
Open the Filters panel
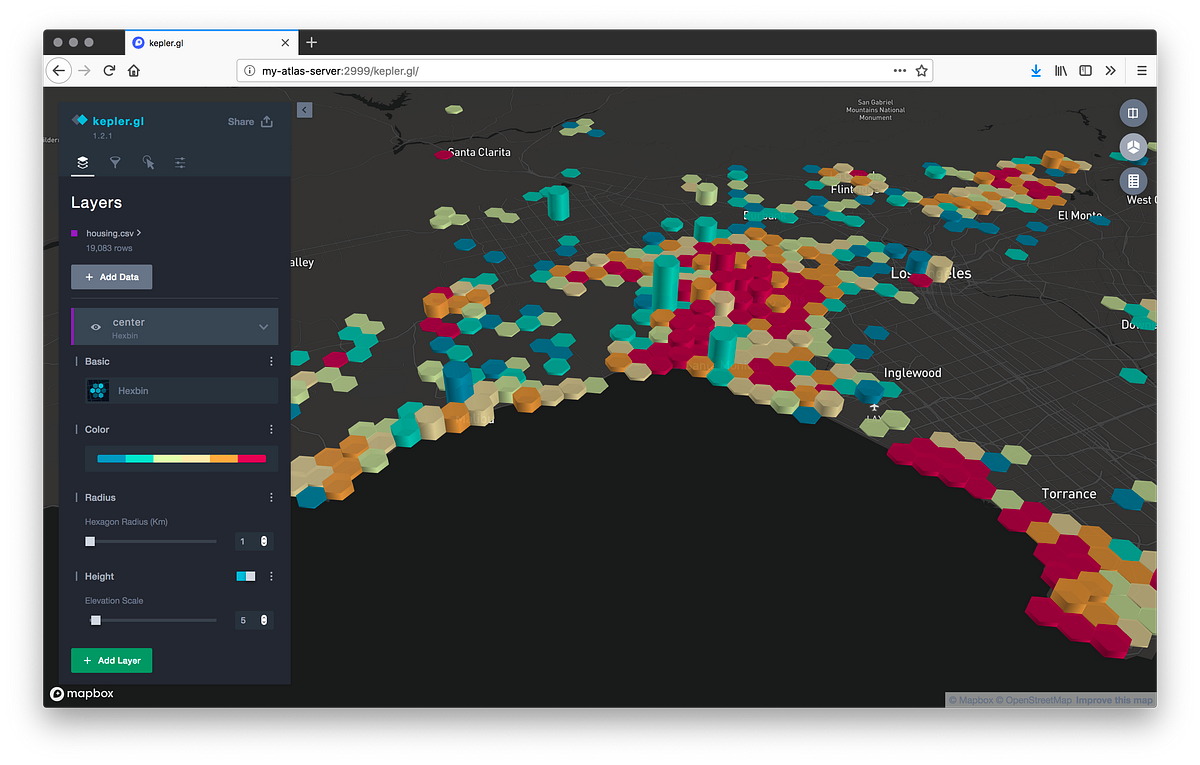pos(115,162)
